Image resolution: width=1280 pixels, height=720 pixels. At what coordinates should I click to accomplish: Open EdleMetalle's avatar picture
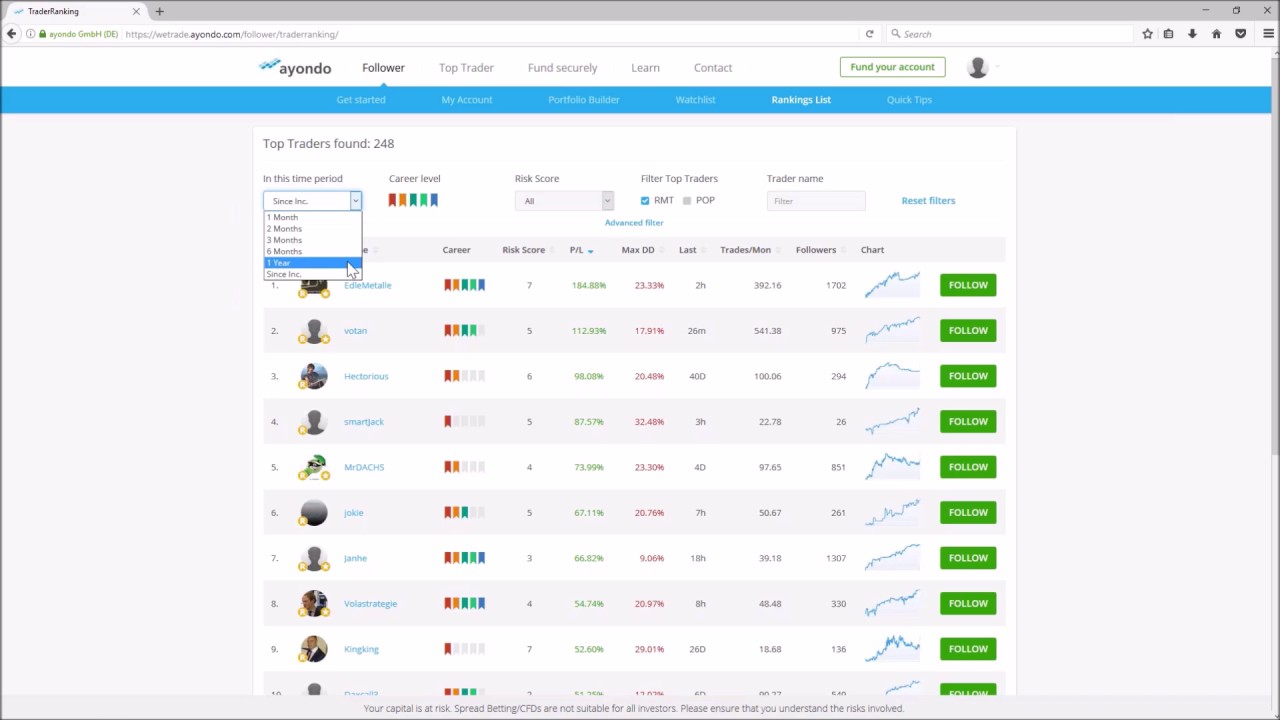pyautogui.click(x=314, y=285)
